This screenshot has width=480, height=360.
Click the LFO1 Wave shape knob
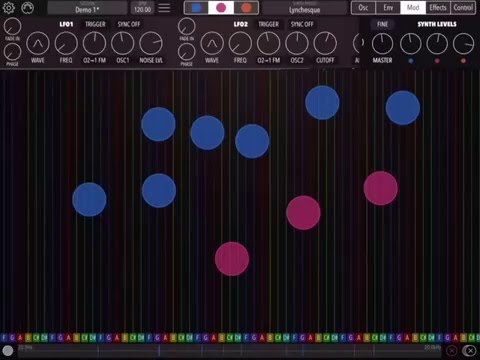38,43
